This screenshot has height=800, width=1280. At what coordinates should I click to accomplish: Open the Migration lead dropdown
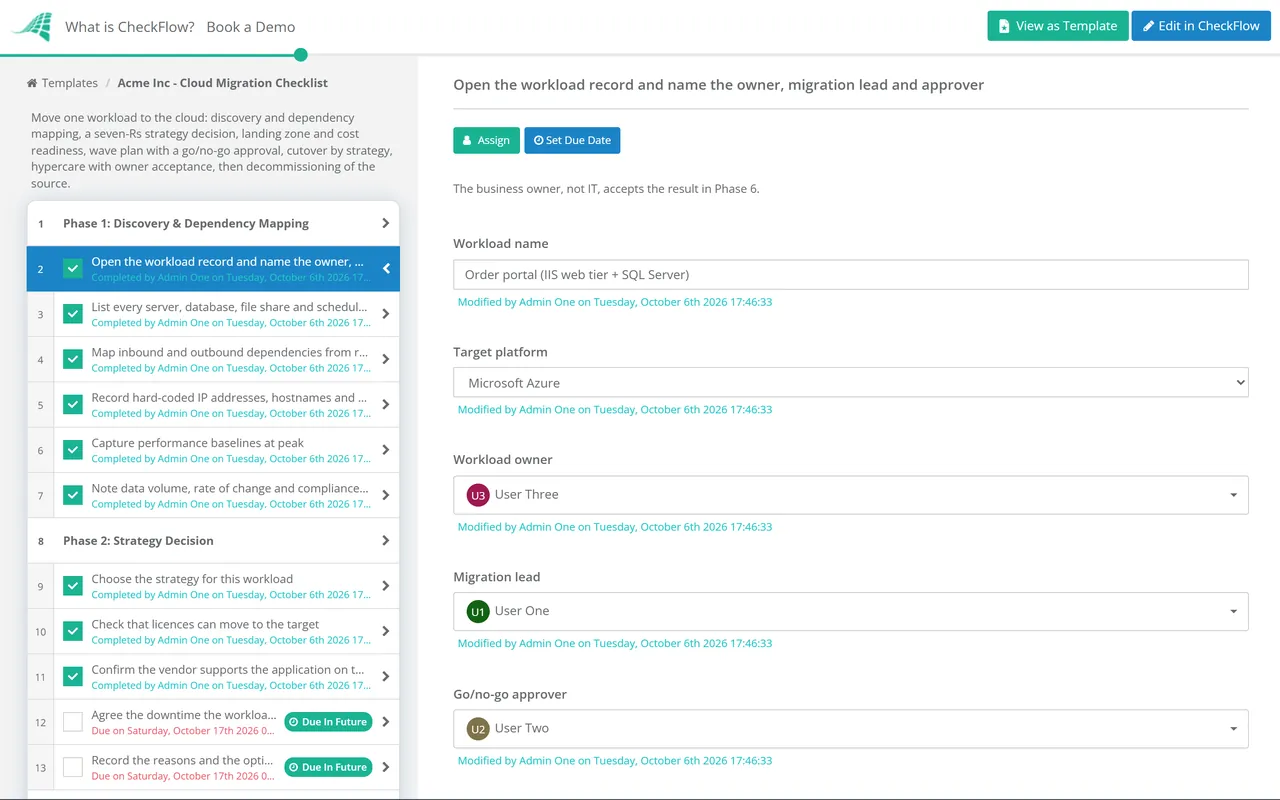tap(851, 611)
